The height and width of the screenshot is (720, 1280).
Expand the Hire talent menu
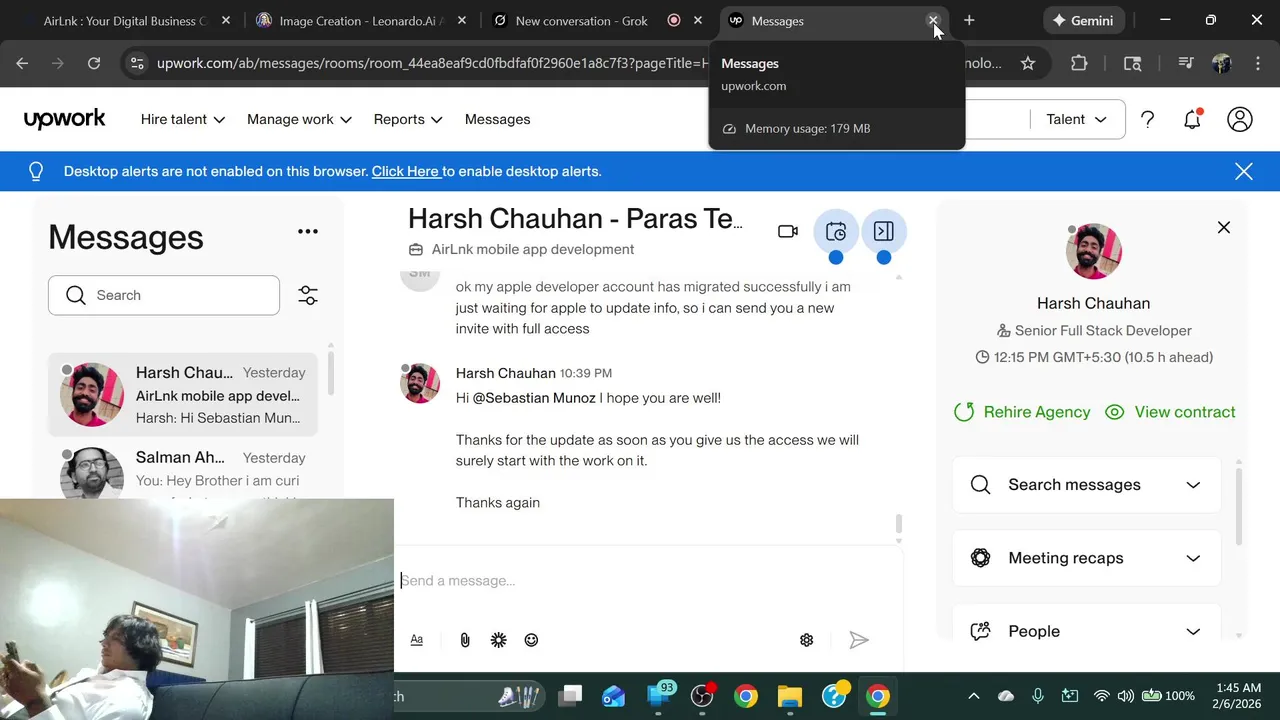(183, 119)
